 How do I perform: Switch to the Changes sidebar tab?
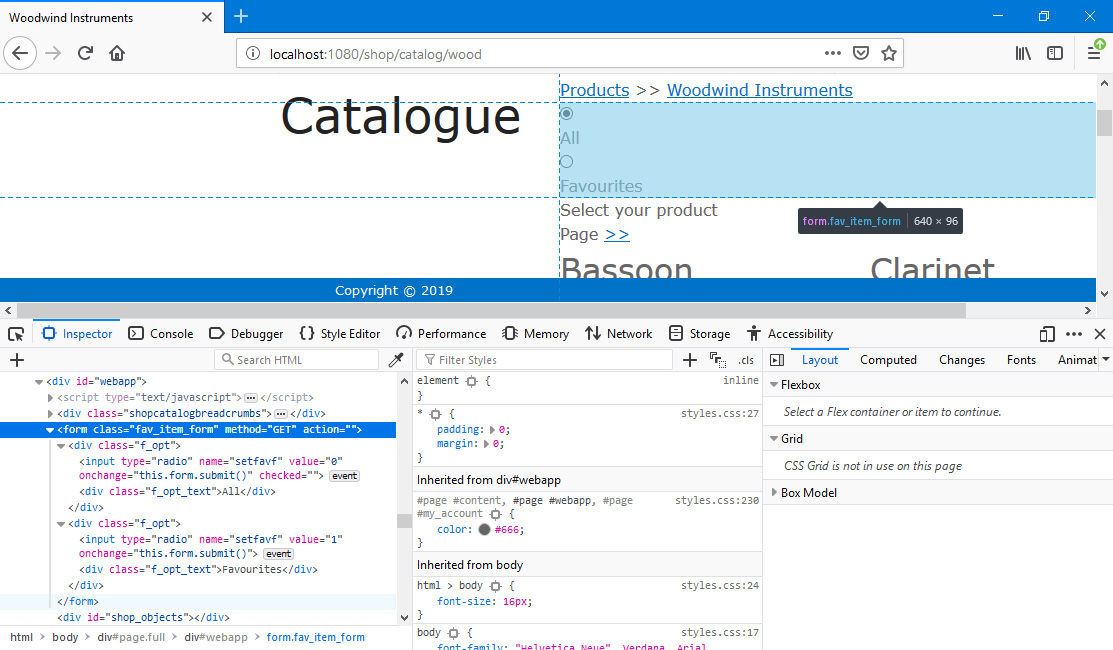(962, 360)
